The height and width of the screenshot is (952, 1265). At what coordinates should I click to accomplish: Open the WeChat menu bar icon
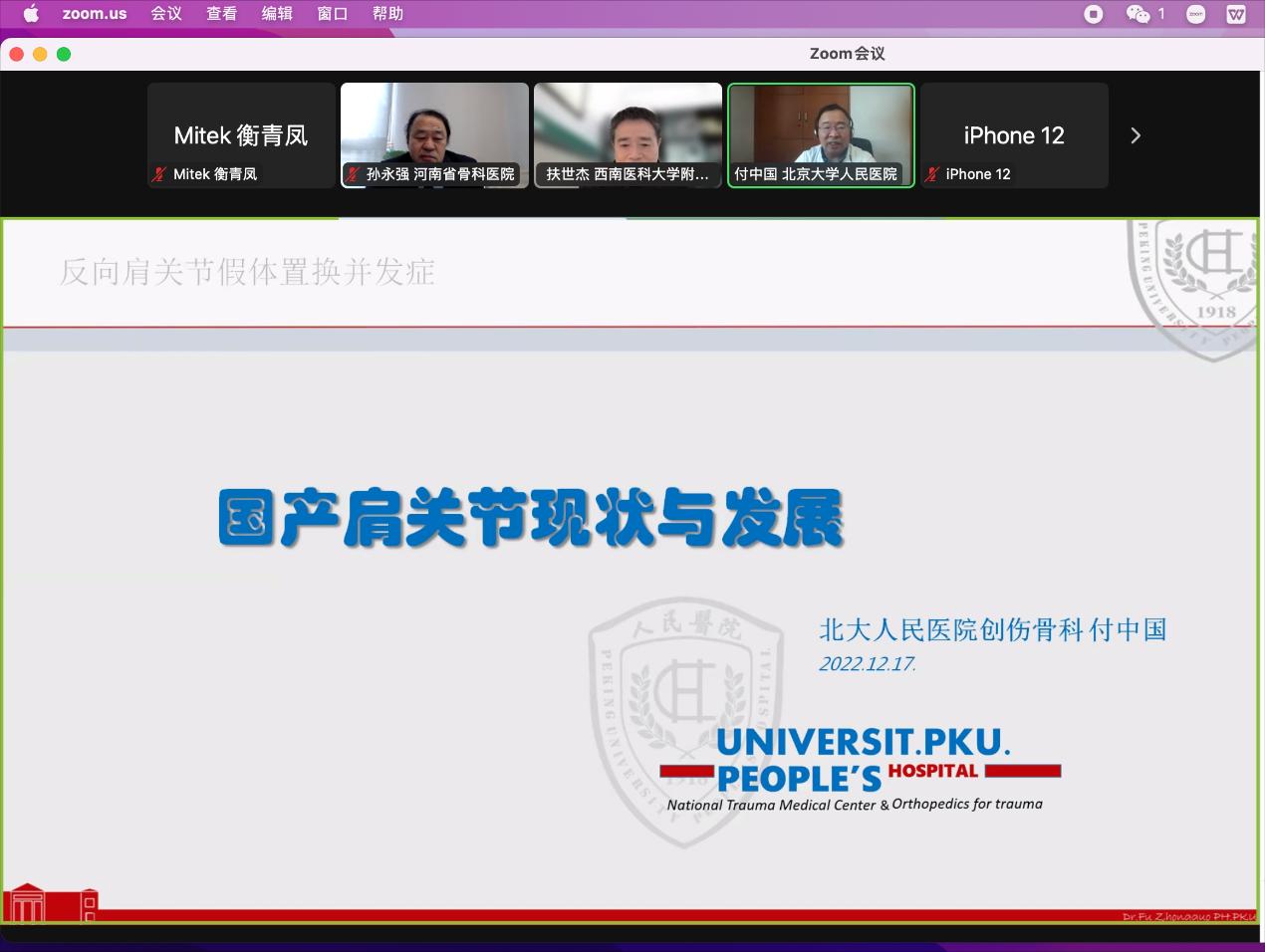pyautogui.click(x=1138, y=14)
